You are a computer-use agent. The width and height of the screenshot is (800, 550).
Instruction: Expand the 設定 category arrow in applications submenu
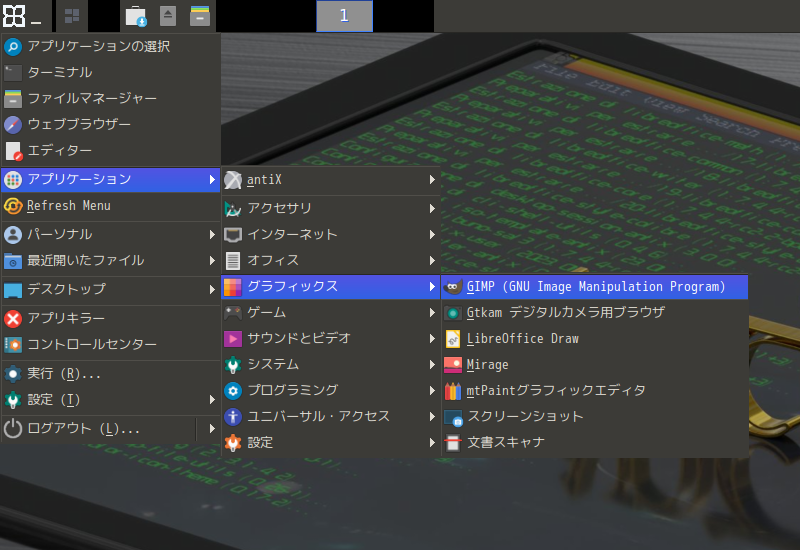(432, 443)
